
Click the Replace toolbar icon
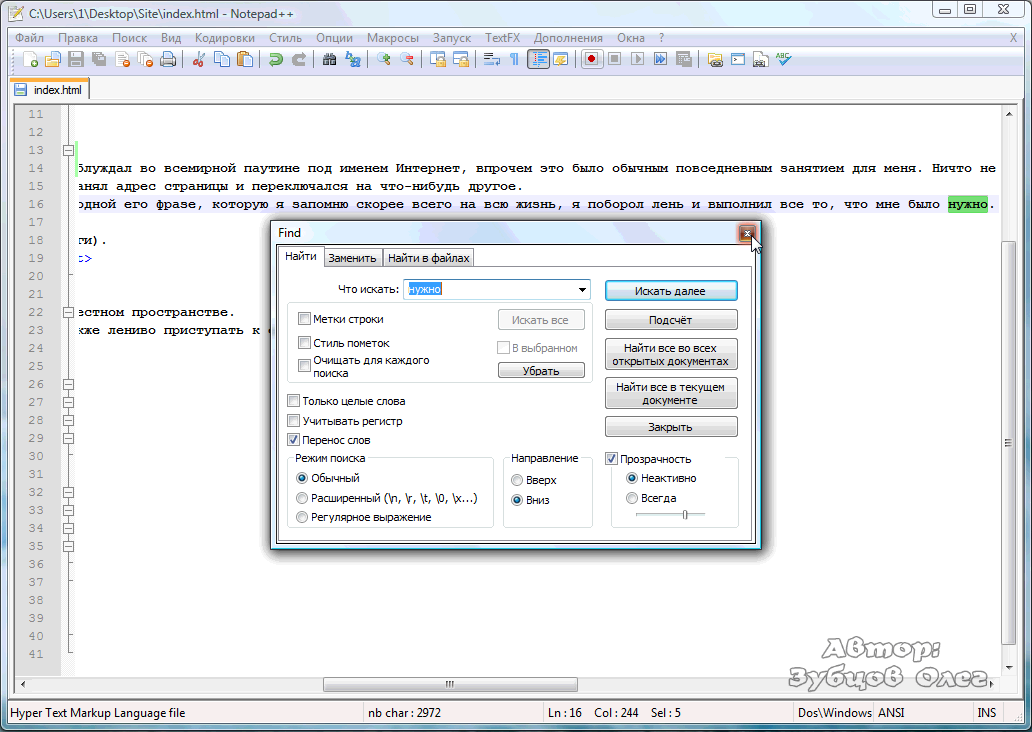point(353,60)
